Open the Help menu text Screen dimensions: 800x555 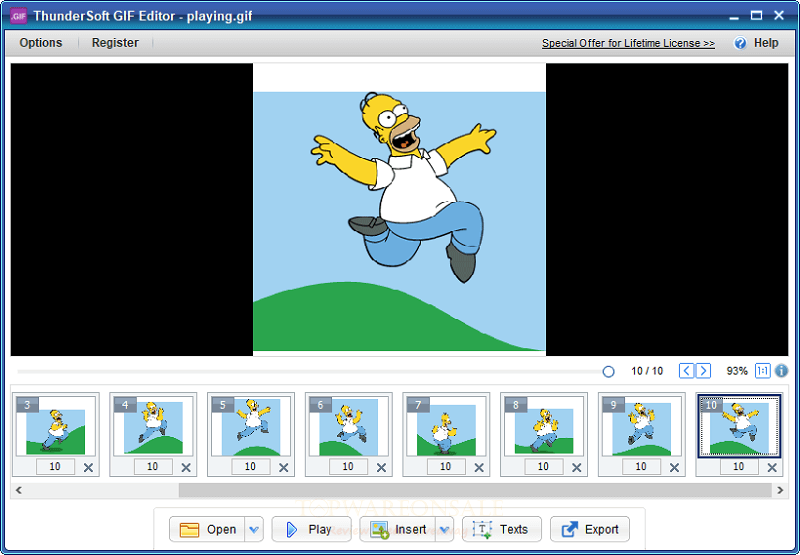[766, 43]
